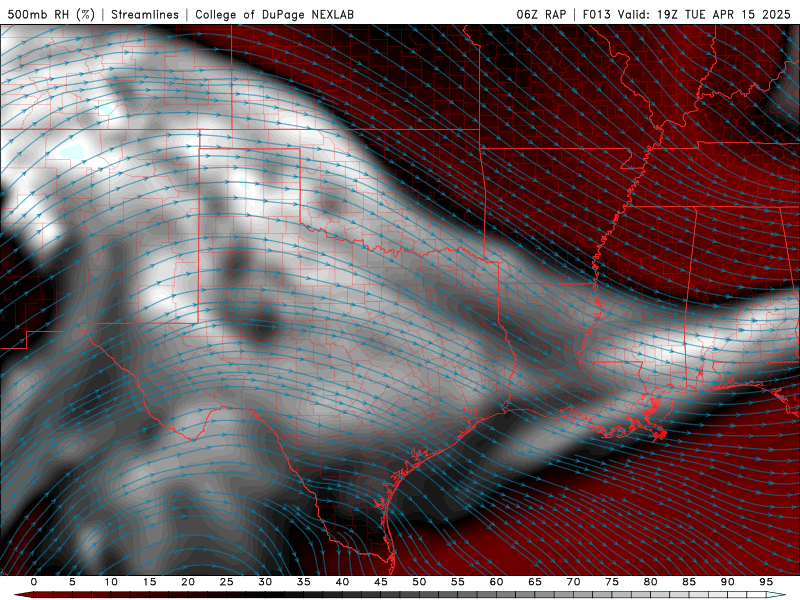Click the colorbar label '5'
The width and height of the screenshot is (800, 600).
point(72,582)
